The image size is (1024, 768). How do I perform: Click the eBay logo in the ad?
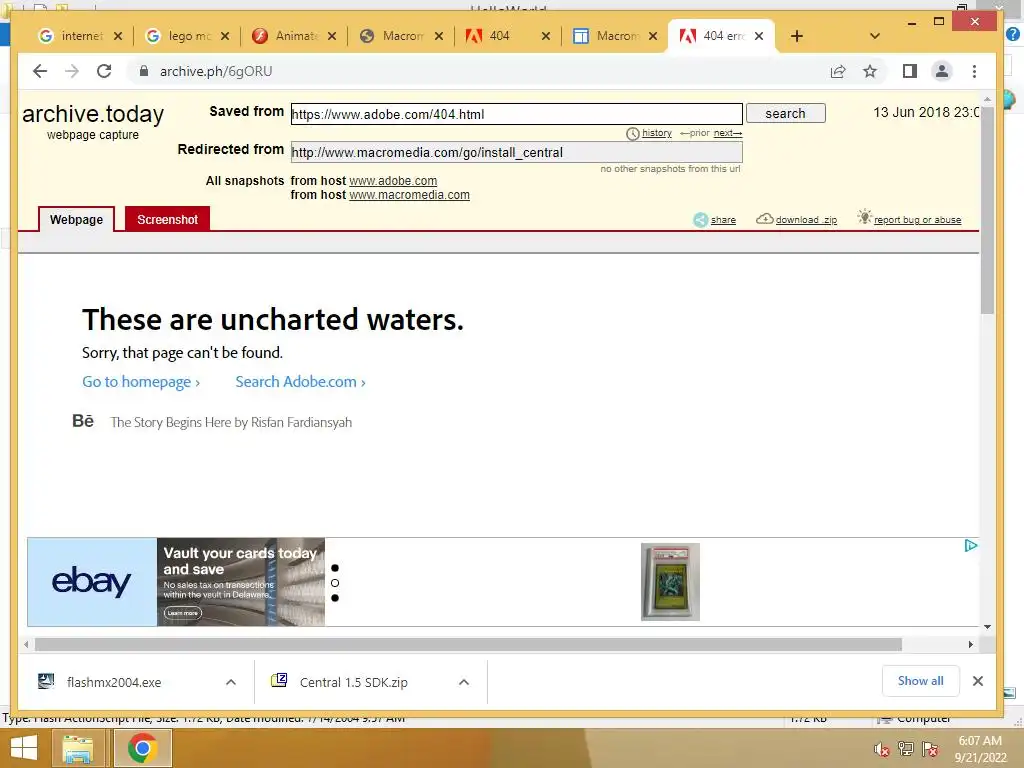pyautogui.click(x=91, y=581)
